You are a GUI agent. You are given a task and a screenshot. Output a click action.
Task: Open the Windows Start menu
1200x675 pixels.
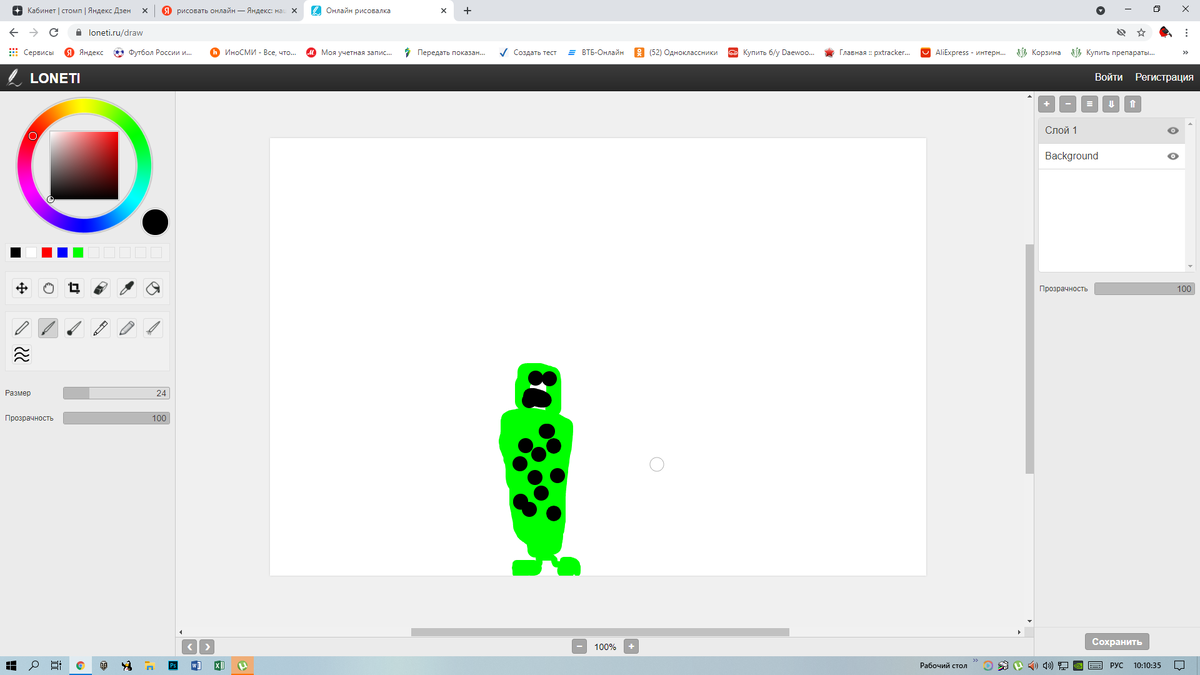(x=12, y=665)
